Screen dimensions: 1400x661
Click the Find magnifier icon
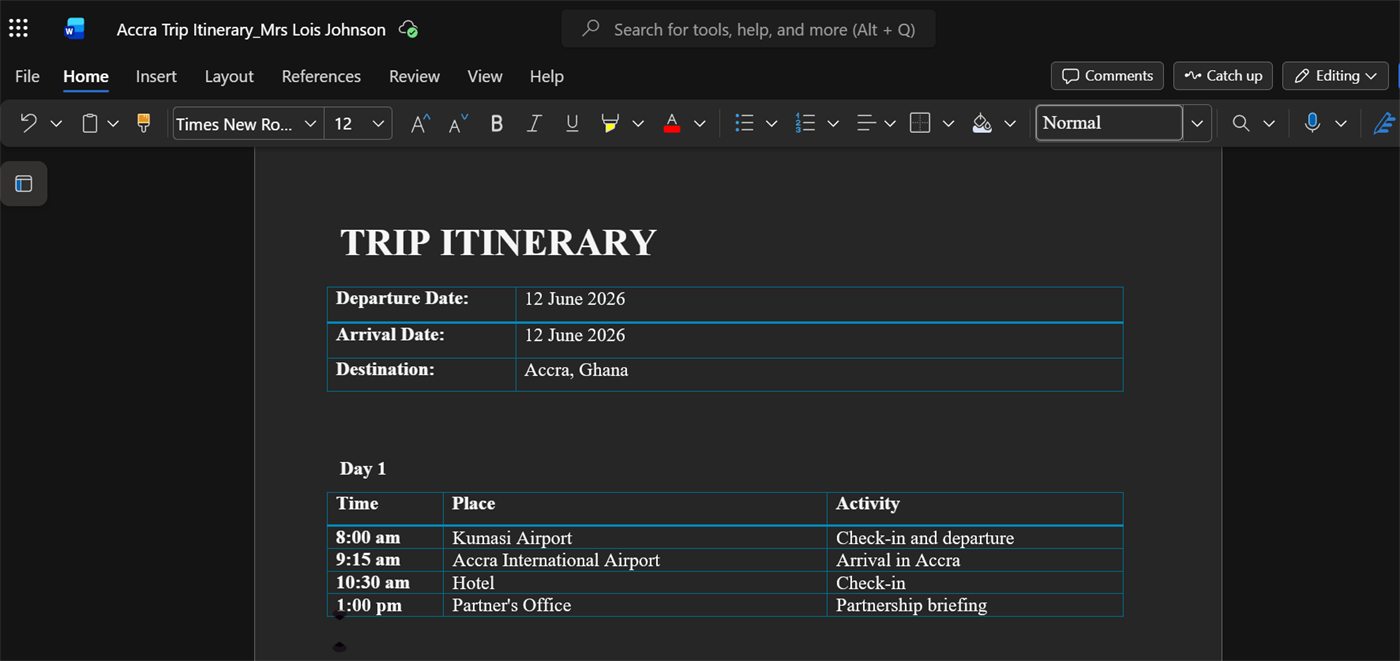click(1241, 123)
